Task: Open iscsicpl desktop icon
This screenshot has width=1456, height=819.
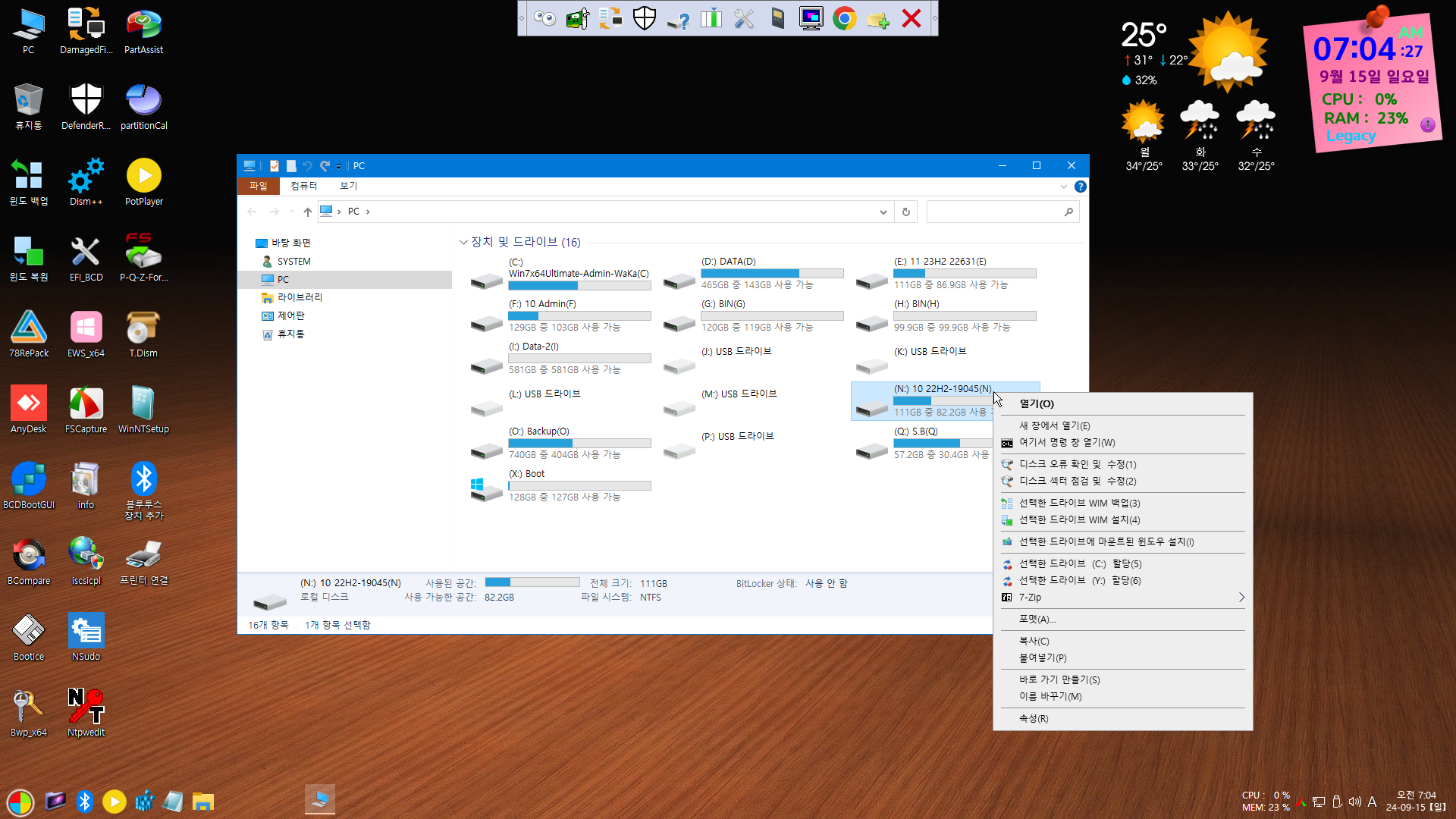Action: [86, 563]
